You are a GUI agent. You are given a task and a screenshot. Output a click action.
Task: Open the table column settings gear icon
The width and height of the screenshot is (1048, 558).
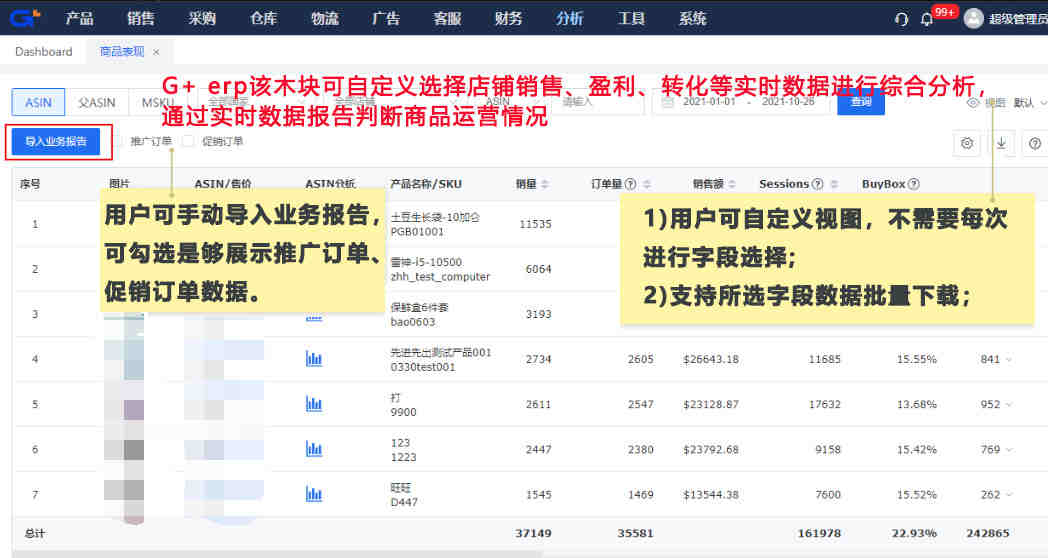tap(966, 143)
